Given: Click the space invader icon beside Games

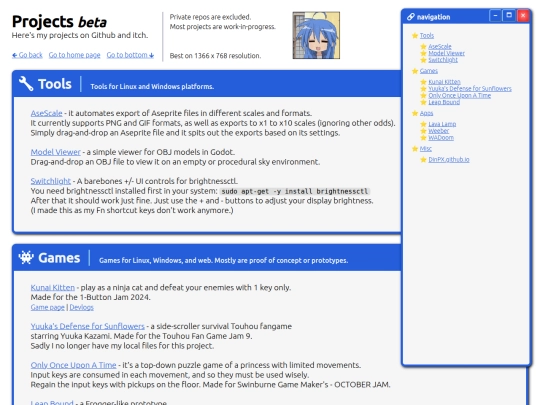Looking at the screenshot, I should (x=26, y=257).
